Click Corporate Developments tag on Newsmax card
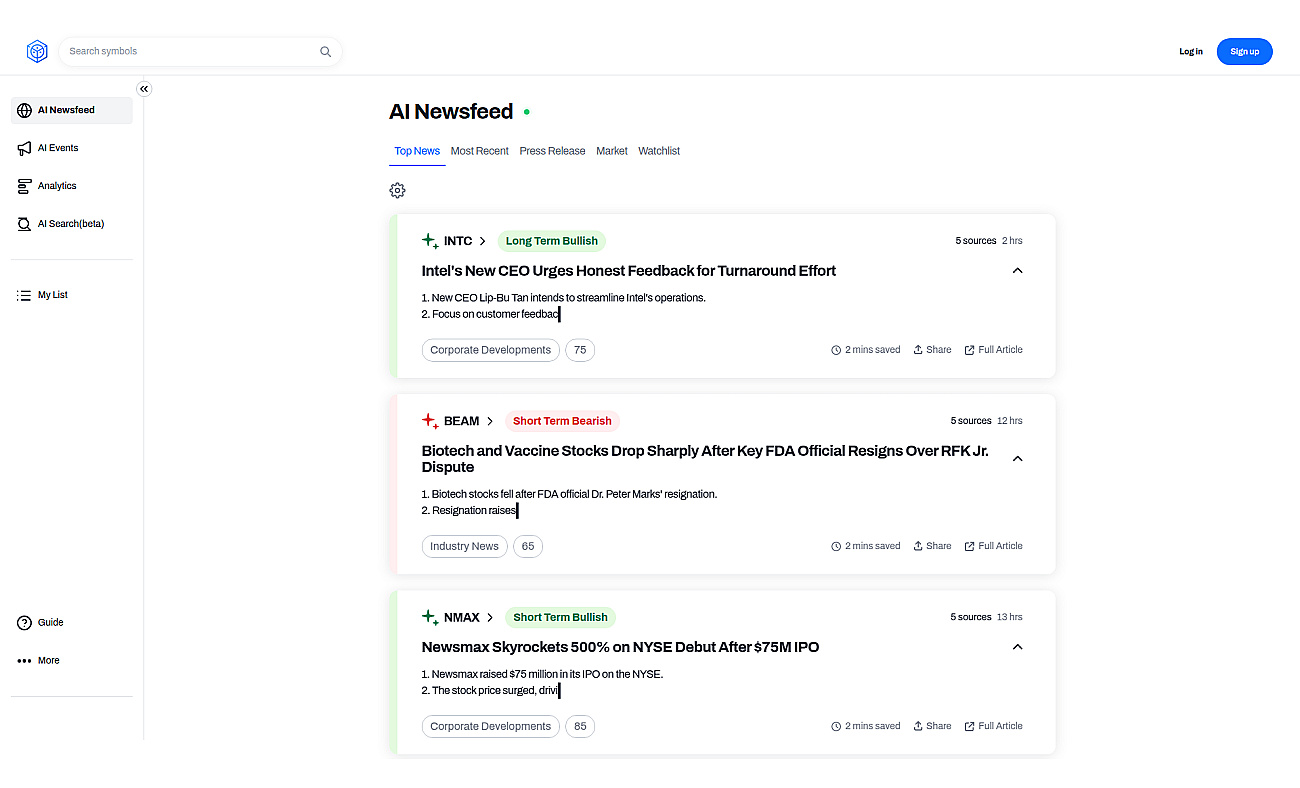The image size is (1300, 788). [x=490, y=726]
